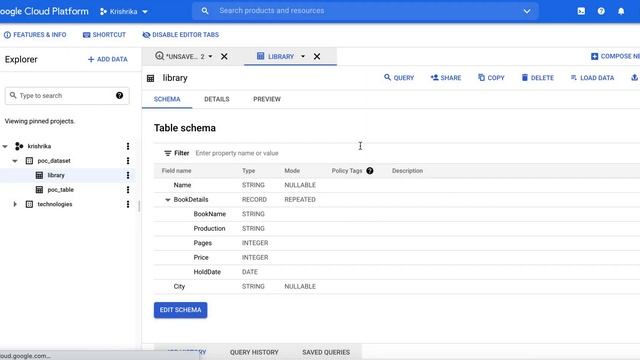This screenshot has width=640, height=360.
Task: Click the Delete table button
Action: [x=538, y=78]
